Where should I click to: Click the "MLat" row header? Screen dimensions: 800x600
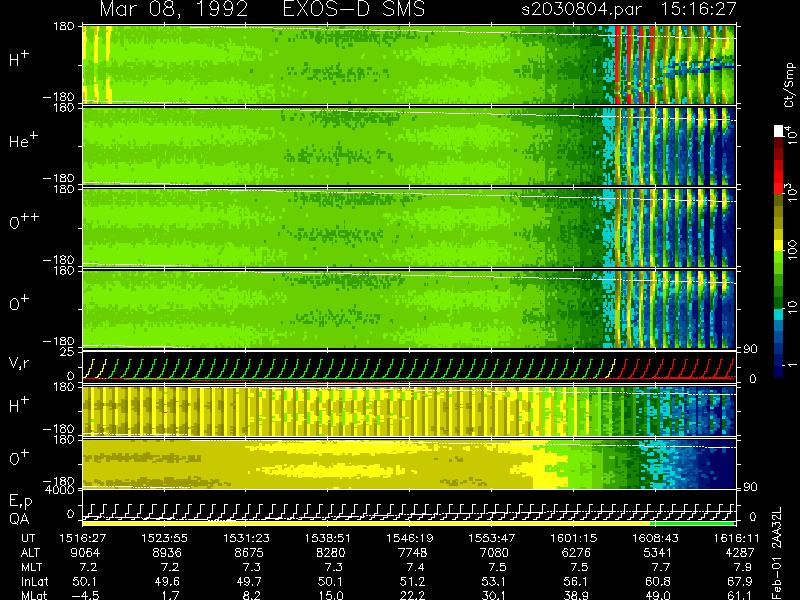pyautogui.click(x=34, y=595)
